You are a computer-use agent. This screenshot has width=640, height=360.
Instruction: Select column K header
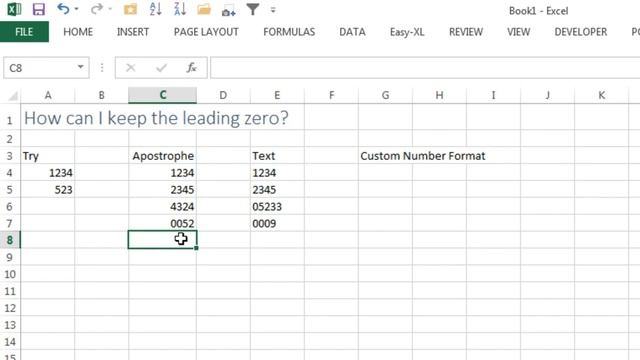[602, 95]
